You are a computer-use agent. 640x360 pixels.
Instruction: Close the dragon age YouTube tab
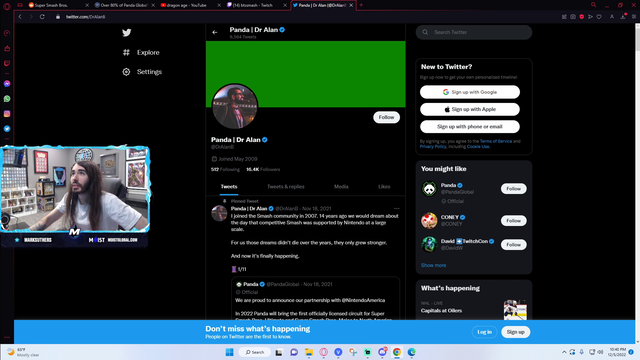[x=219, y=5]
